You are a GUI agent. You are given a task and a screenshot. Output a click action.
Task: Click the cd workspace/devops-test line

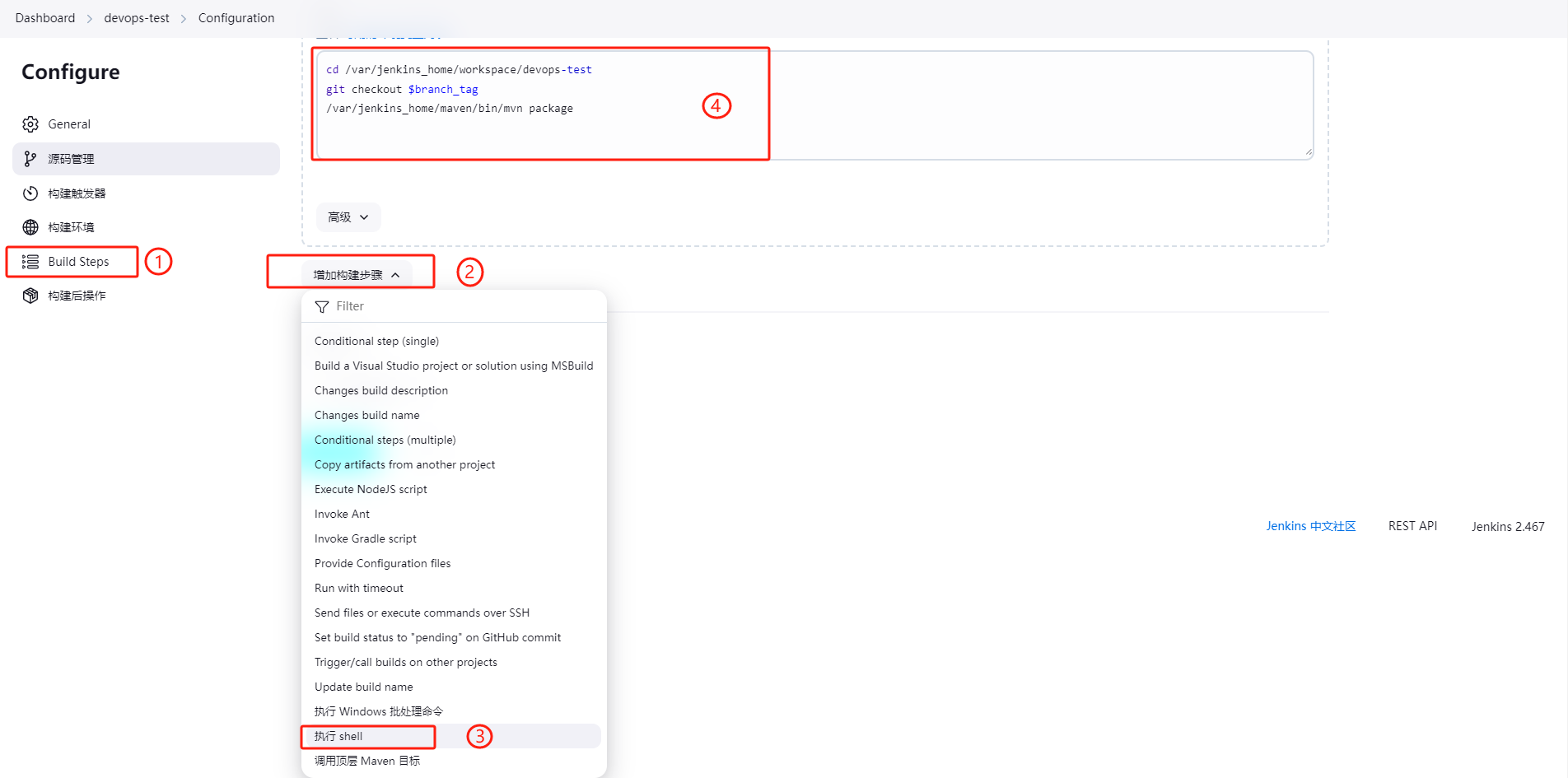pyautogui.click(x=459, y=70)
